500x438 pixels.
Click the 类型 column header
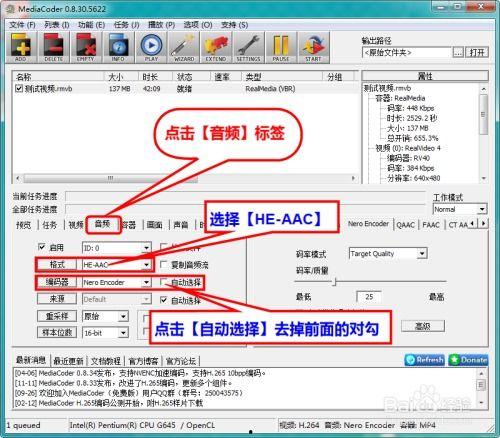click(x=282, y=77)
